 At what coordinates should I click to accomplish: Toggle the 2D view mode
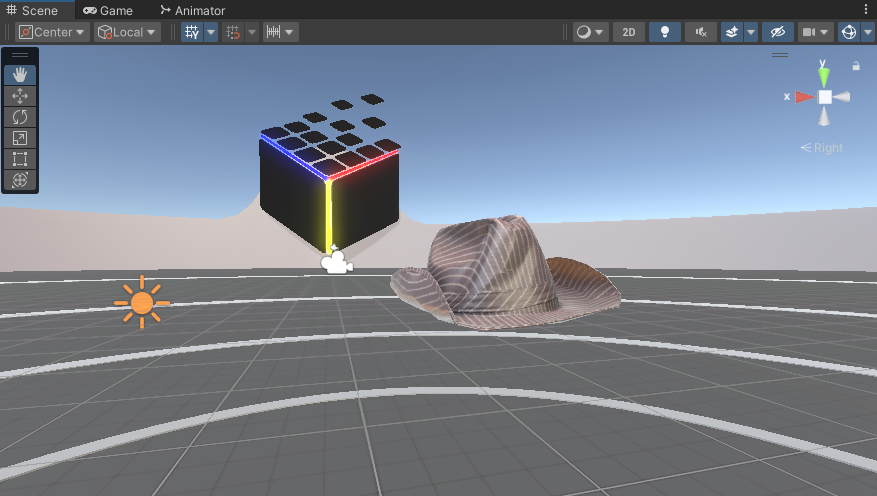(x=628, y=32)
